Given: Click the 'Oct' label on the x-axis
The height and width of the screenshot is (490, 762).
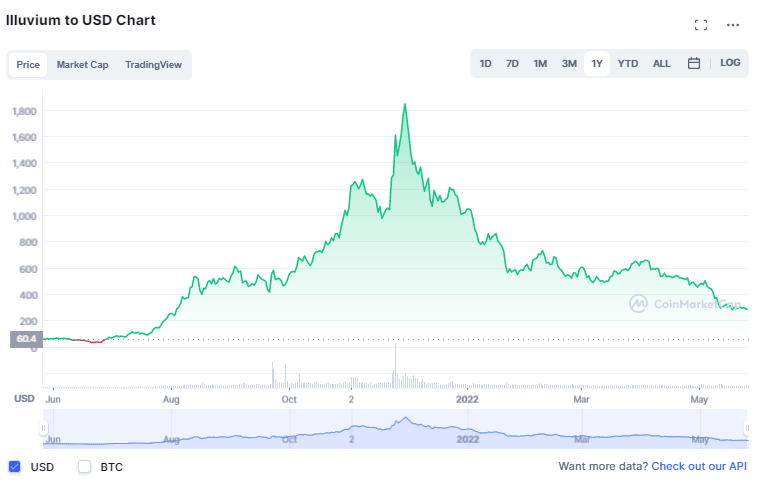Looking at the screenshot, I should 289,400.
